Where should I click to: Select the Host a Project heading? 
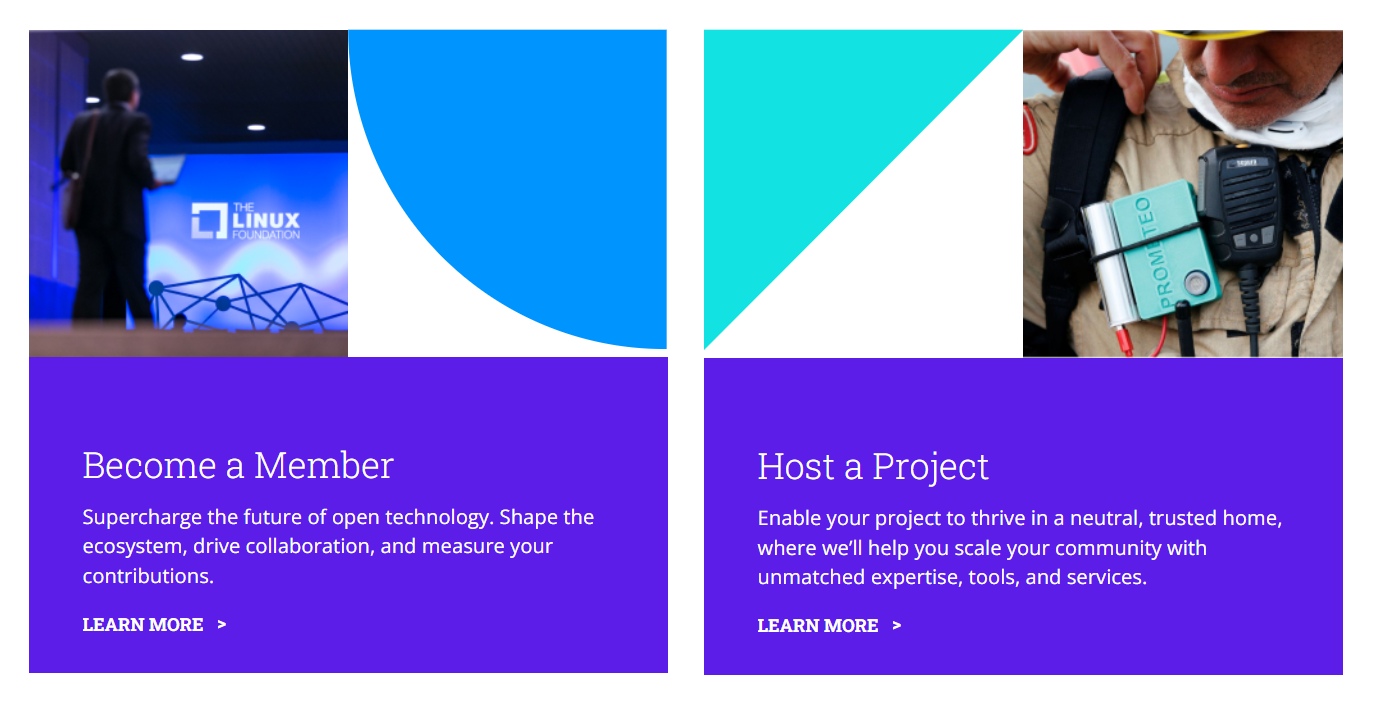(x=873, y=467)
